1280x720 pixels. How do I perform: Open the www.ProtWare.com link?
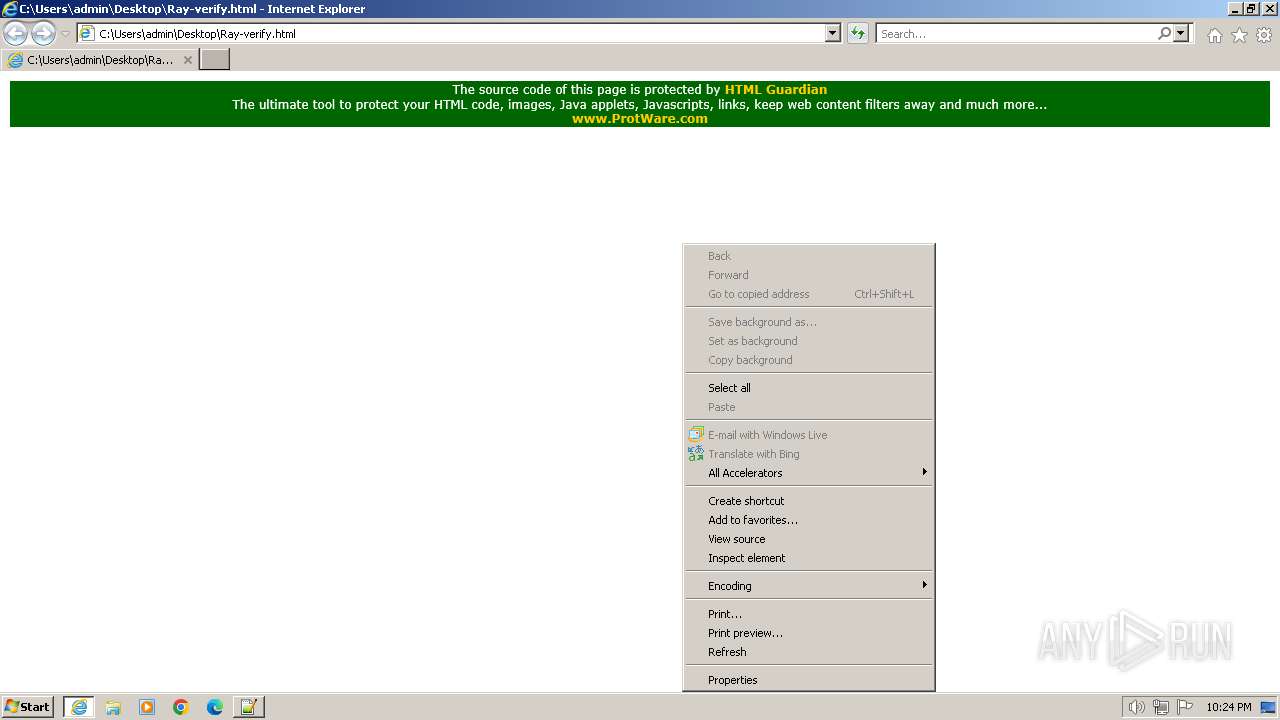pos(640,118)
